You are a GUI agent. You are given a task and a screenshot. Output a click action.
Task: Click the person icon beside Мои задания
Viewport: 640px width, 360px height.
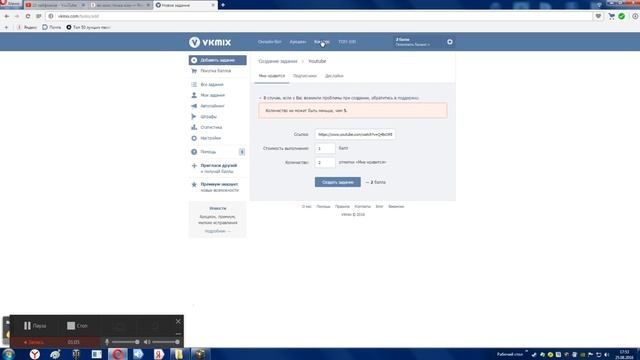(194, 95)
